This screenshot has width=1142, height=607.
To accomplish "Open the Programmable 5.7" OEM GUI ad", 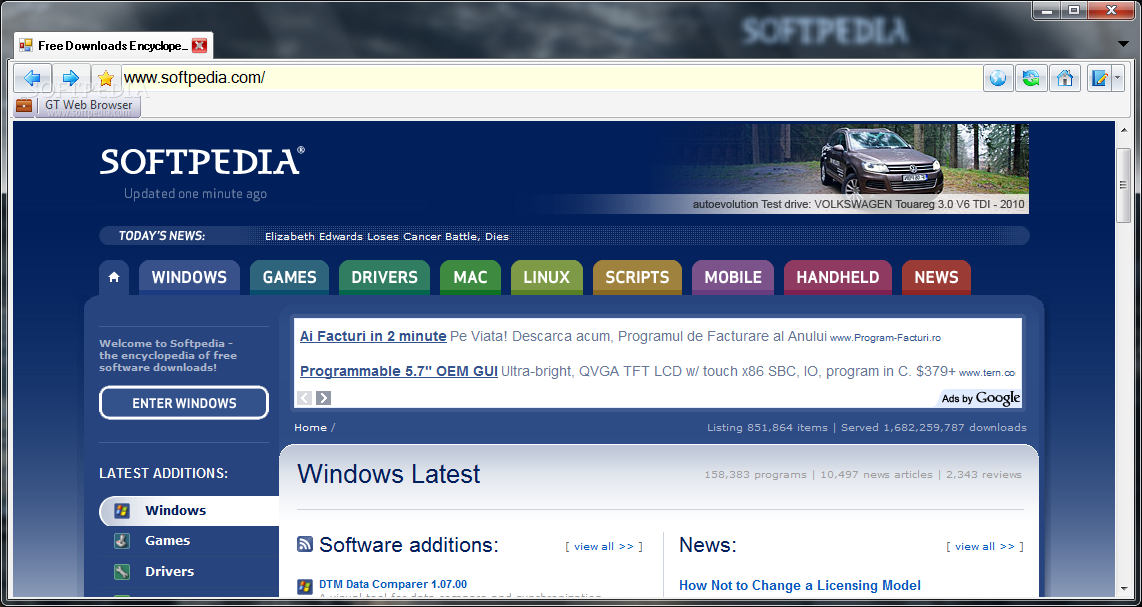I will [x=398, y=372].
